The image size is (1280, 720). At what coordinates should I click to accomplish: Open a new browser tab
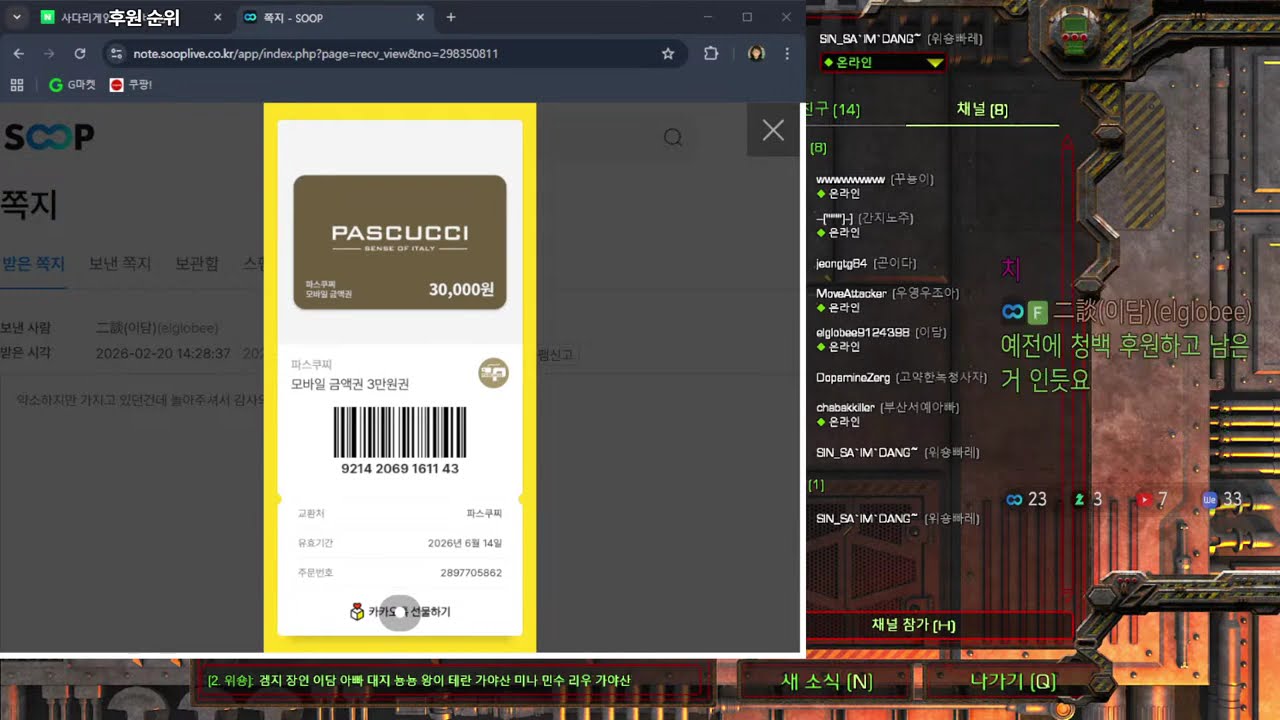(451, 17)
